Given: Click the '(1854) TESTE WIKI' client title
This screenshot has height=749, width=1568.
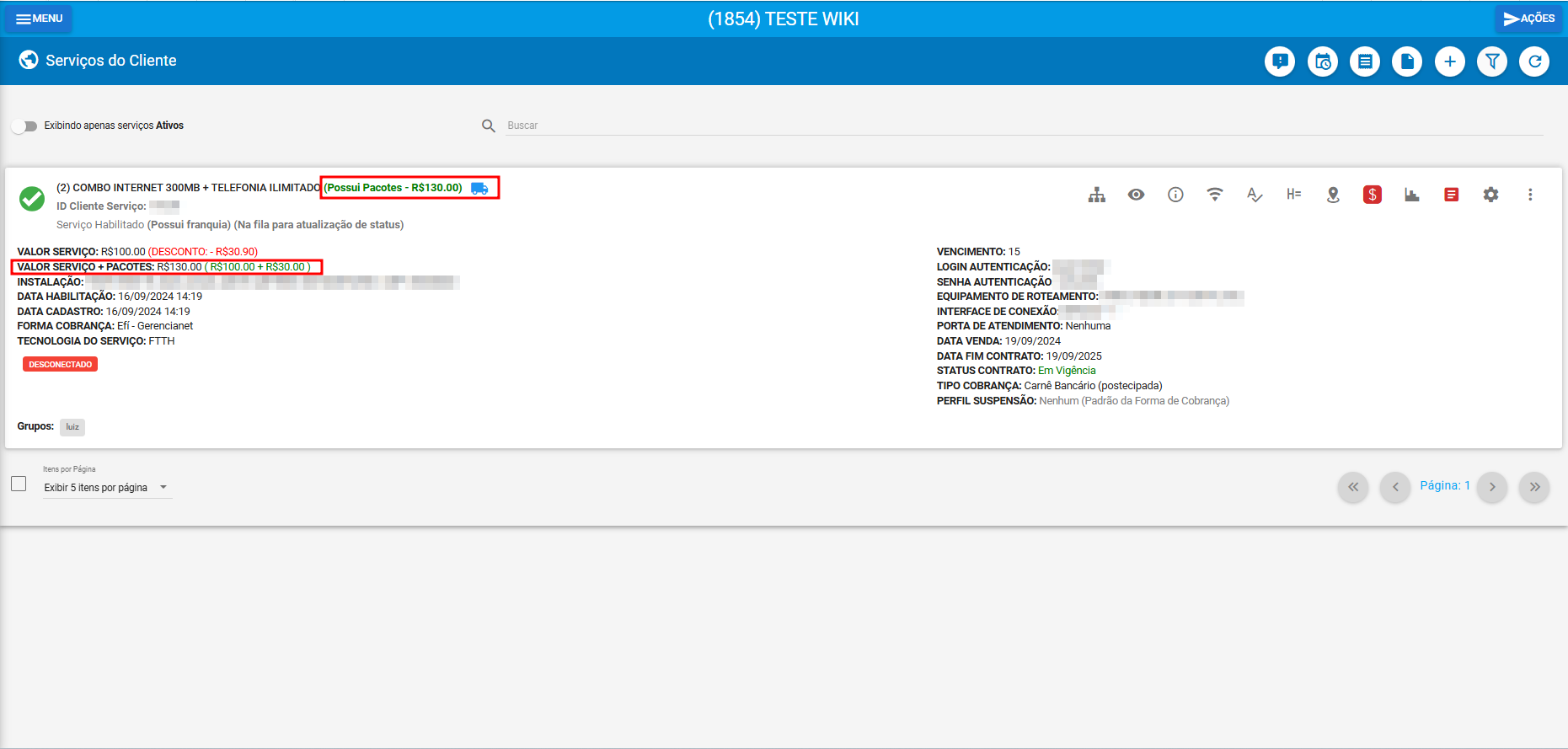Looking at the screenshot, I should 784,19.
